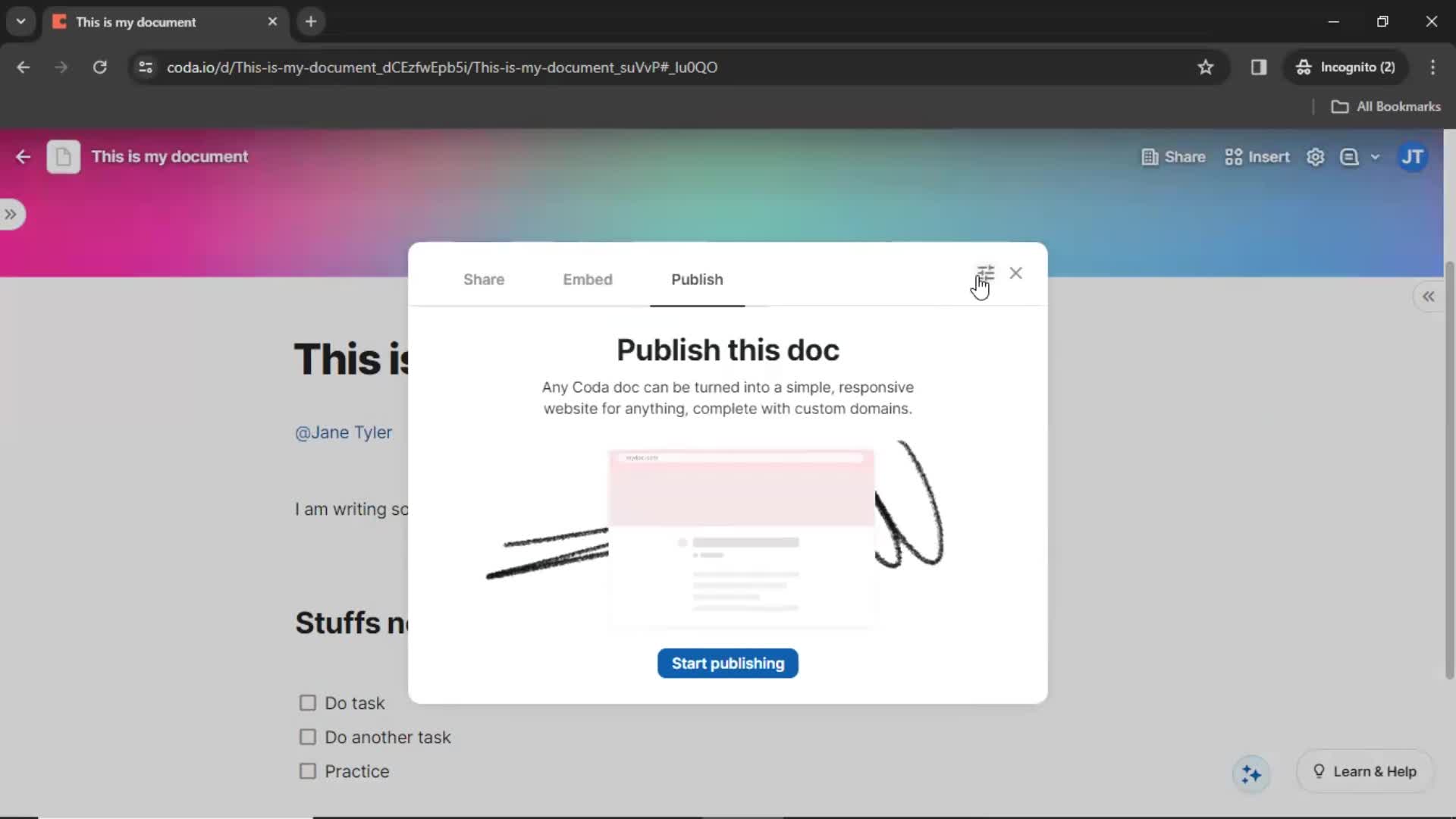Click the Publish tab in dialog
Screen dimensions: 1456x819
click(x=697, y=279)
